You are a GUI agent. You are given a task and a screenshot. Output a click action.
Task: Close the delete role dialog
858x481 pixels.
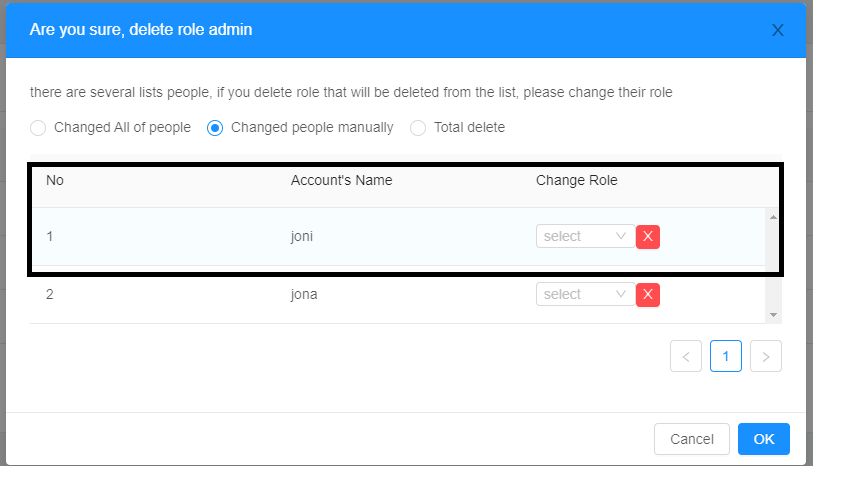click(777, 30)
